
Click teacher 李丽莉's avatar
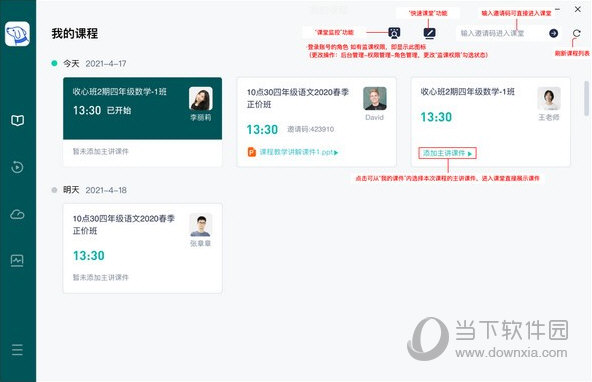pyautogui.click(x=201, y=99)
